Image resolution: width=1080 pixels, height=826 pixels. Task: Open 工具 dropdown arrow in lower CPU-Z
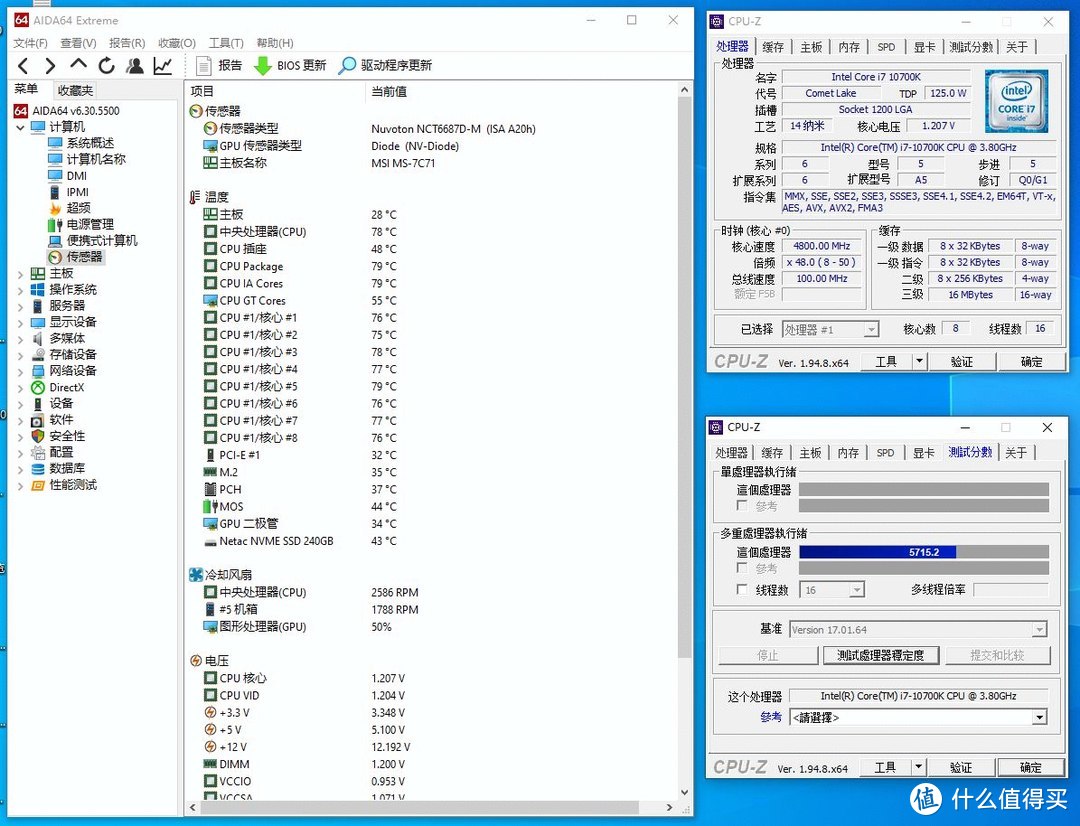click(919, 767)
